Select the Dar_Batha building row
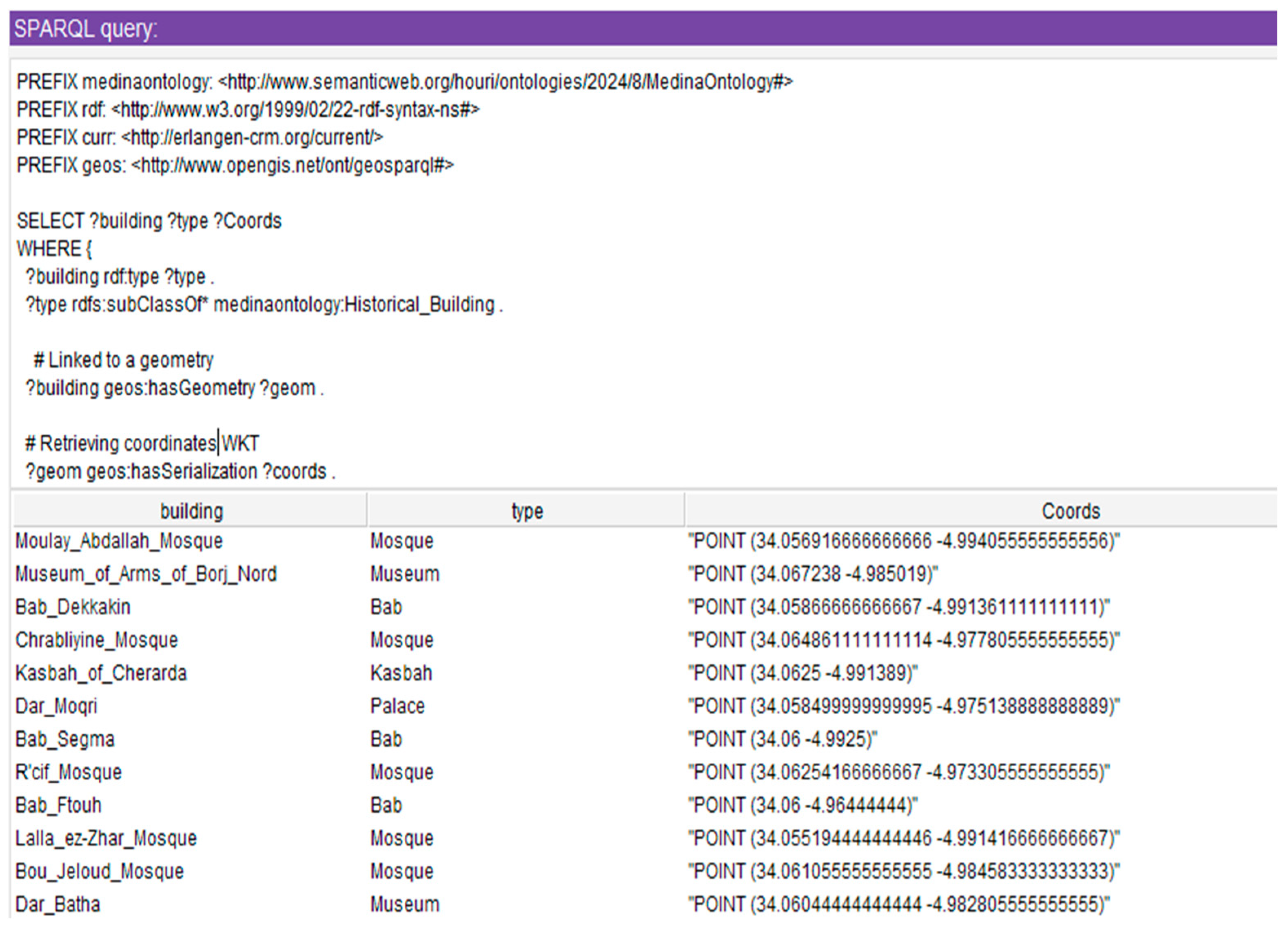 pos(58,905)
